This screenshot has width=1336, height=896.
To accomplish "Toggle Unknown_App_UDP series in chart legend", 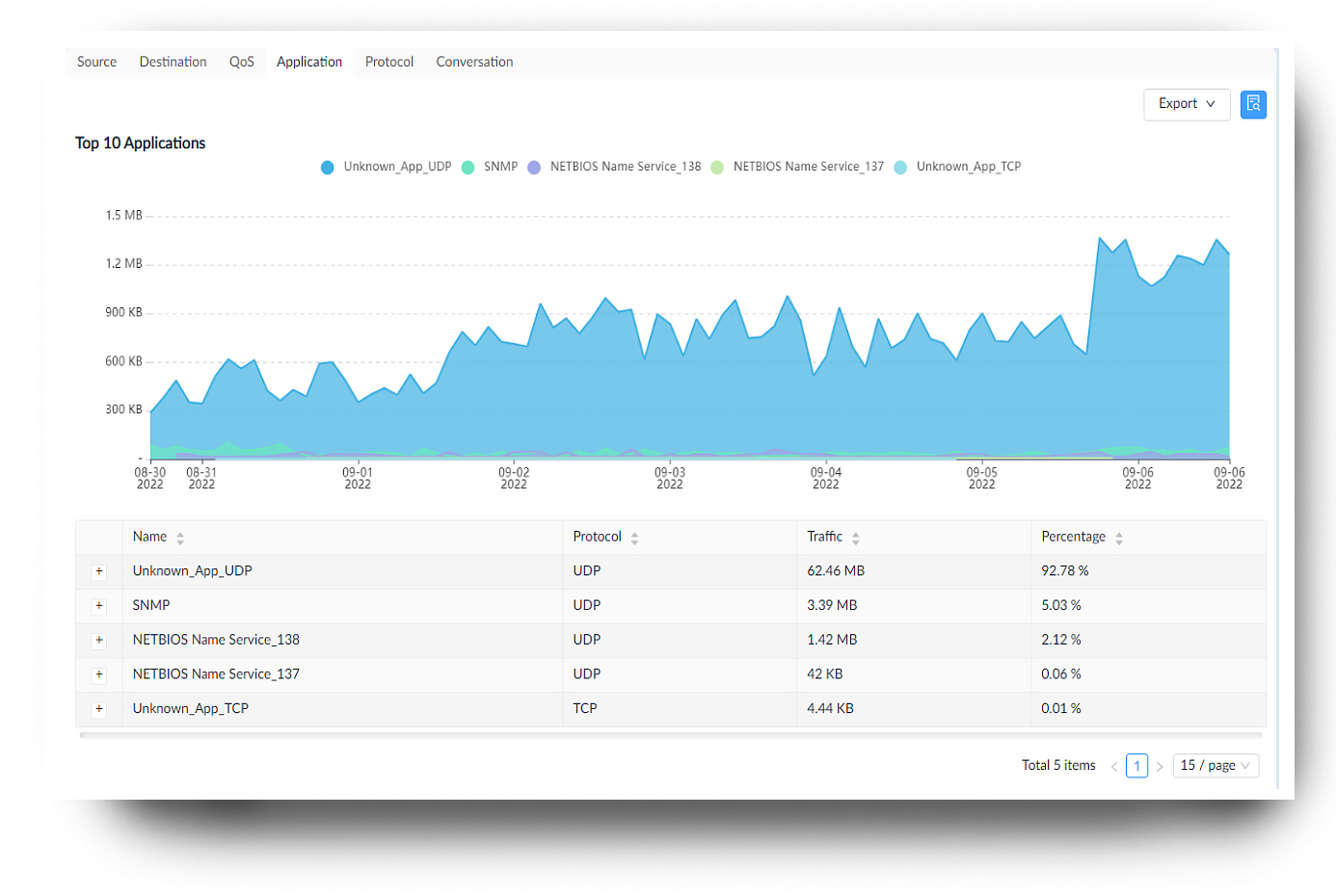I will 387,167.
